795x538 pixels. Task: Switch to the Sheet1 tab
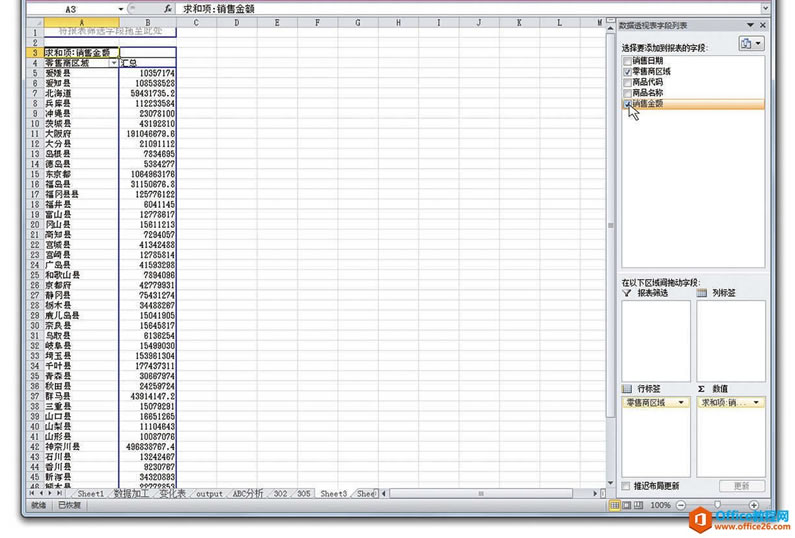click(x=90, y=493)
